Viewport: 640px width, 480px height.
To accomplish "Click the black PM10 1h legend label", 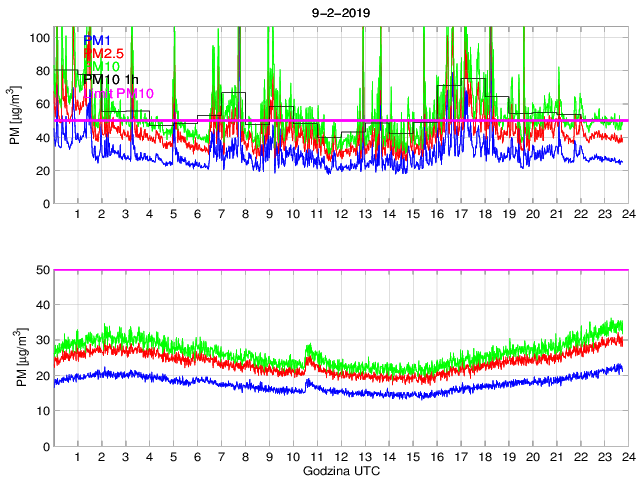I will tap(111, 80).
